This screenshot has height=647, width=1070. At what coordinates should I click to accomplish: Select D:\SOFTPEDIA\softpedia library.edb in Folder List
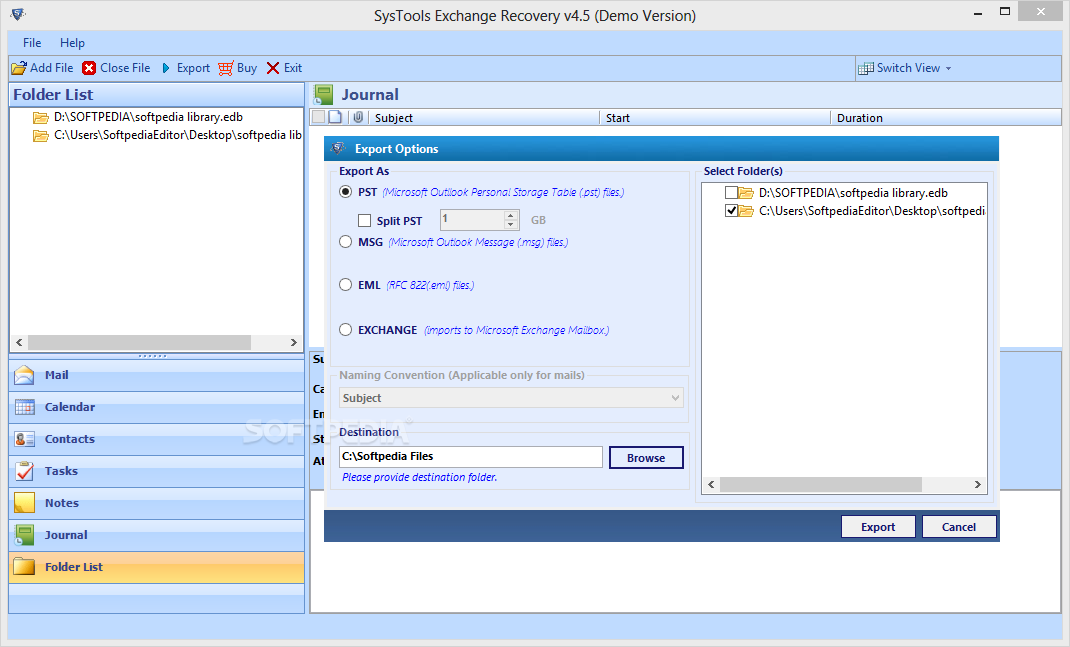148,117
